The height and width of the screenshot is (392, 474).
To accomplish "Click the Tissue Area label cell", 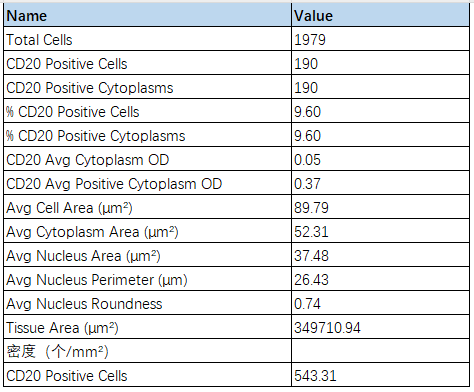I will (148, 327).
